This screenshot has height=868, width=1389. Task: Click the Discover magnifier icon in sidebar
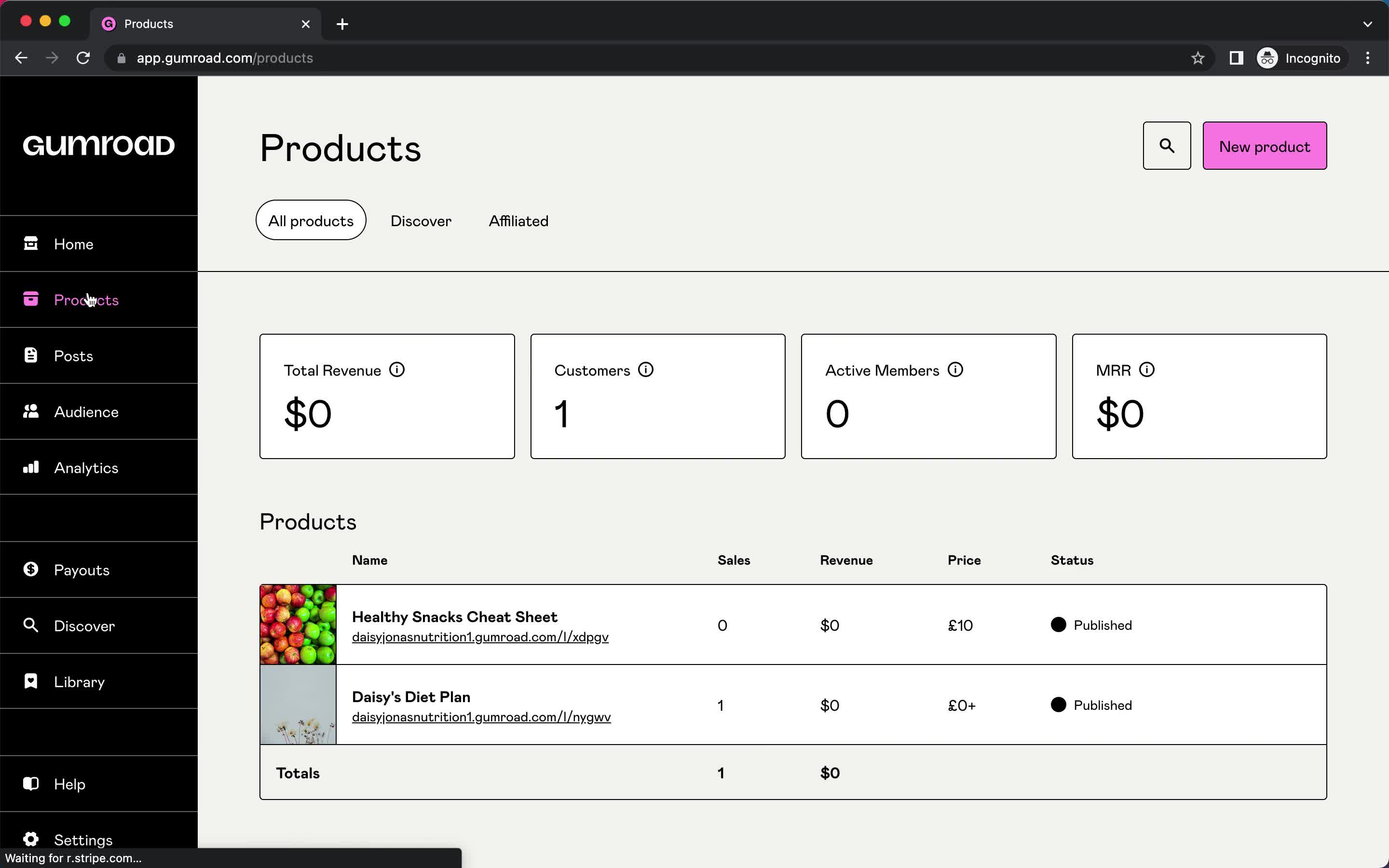30,625
